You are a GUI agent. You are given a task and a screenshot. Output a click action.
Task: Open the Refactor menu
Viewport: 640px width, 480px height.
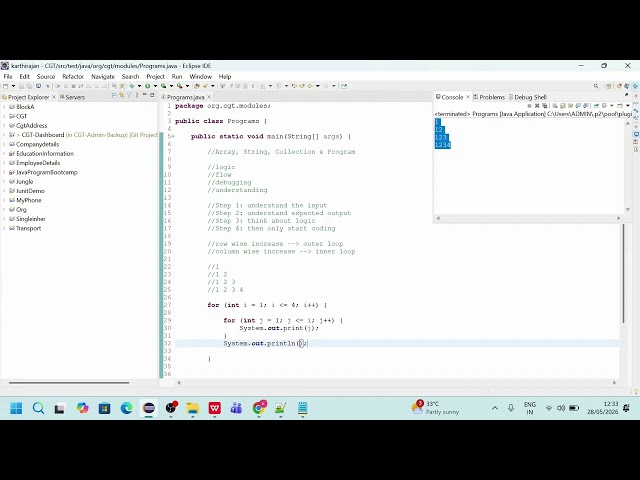point(73,77)
